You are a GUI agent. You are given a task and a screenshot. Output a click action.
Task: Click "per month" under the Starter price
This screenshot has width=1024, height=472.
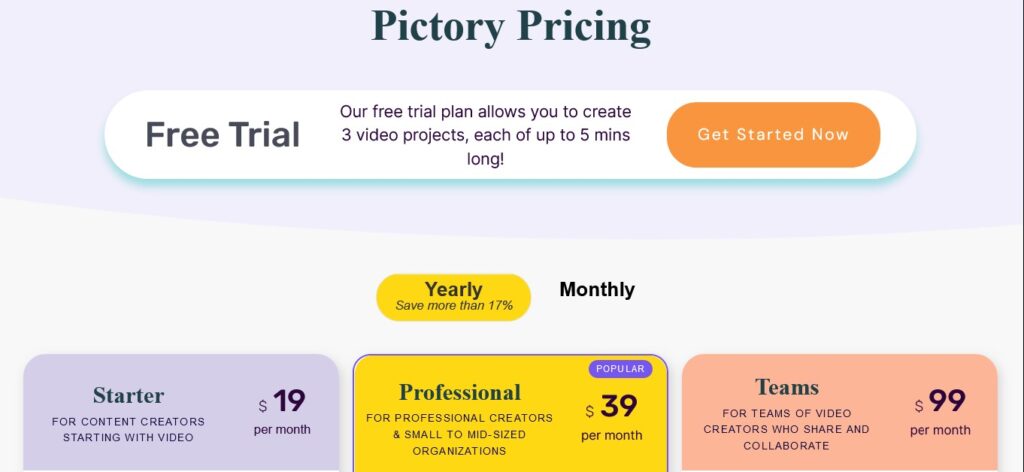coord(282,430)
